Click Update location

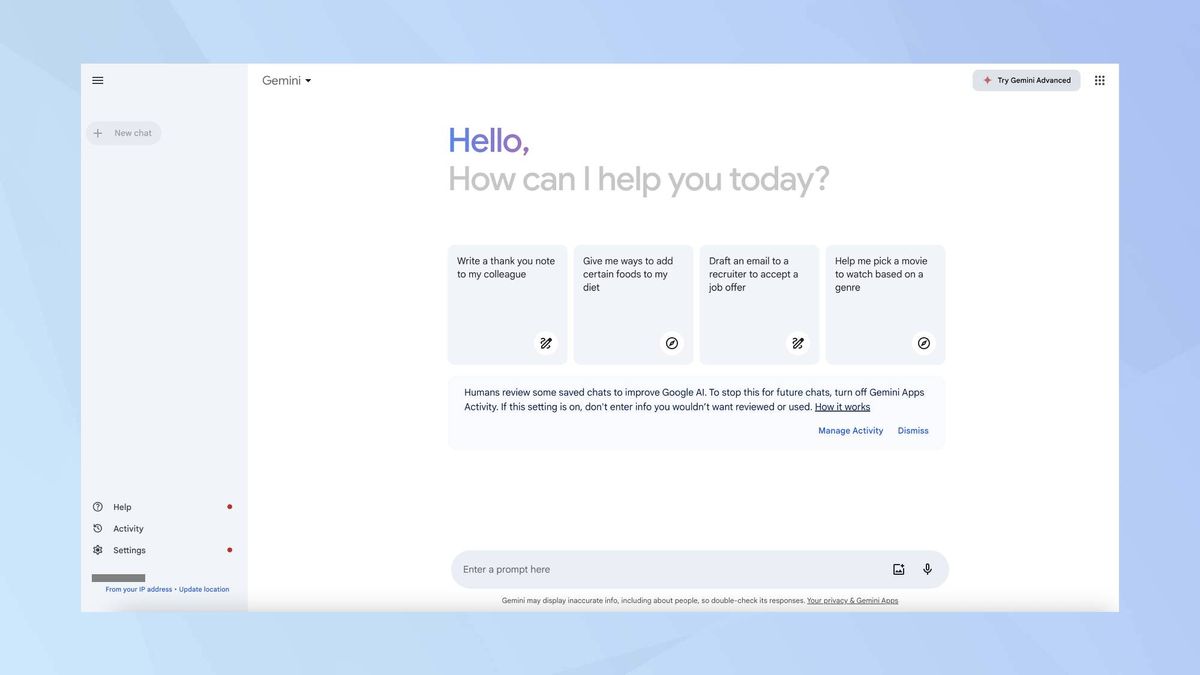point(203,589)
